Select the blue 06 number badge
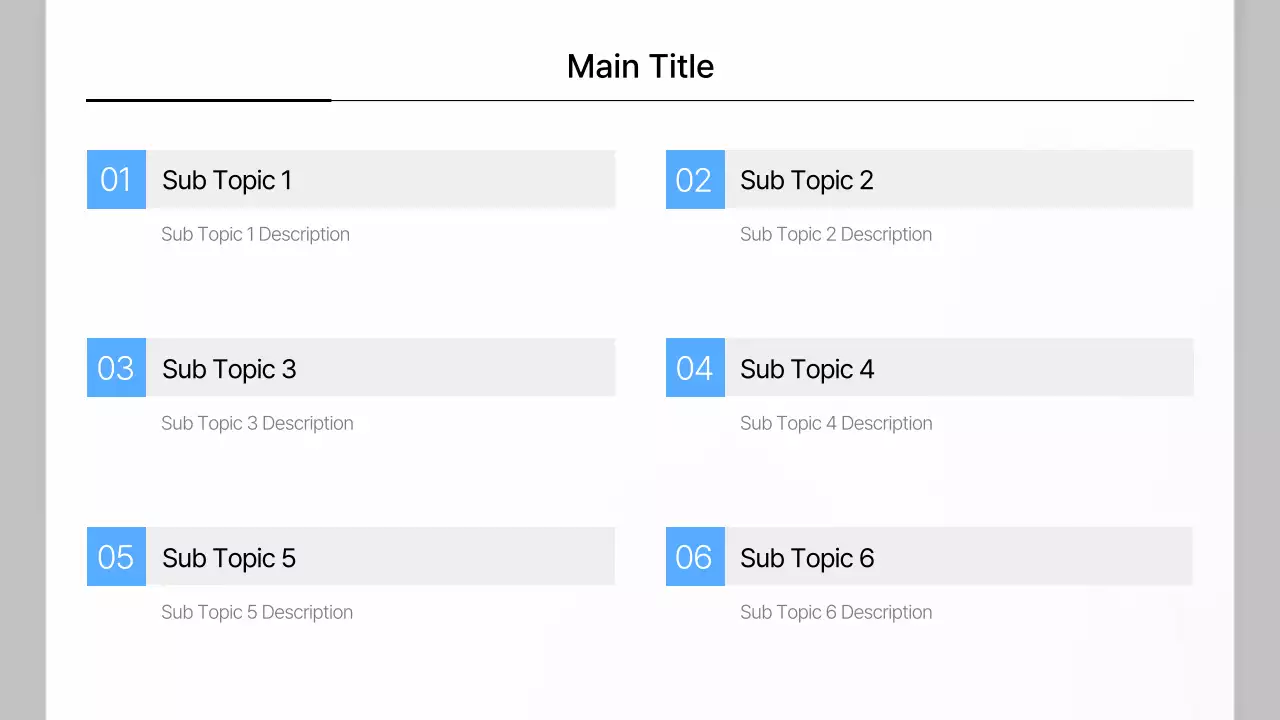Image resolution: width=1280 pixels, height=720 pixels. pyautogui.click(x=695, y=557)
